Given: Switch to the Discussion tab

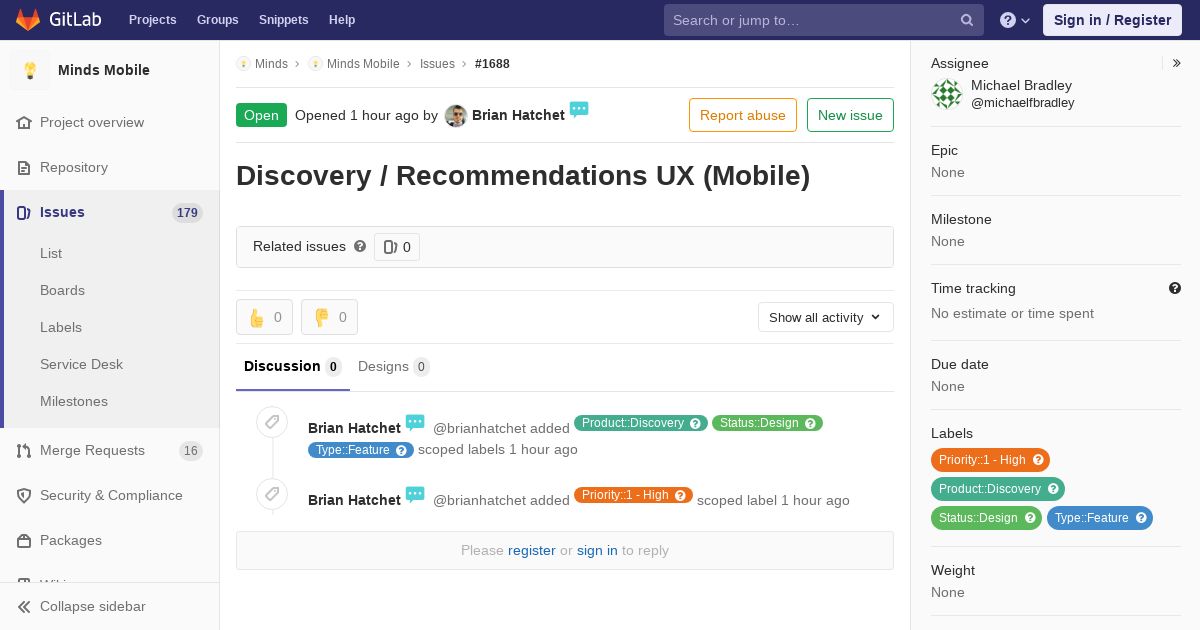Looking at the screenshot, I should click(x=293, y=366).
